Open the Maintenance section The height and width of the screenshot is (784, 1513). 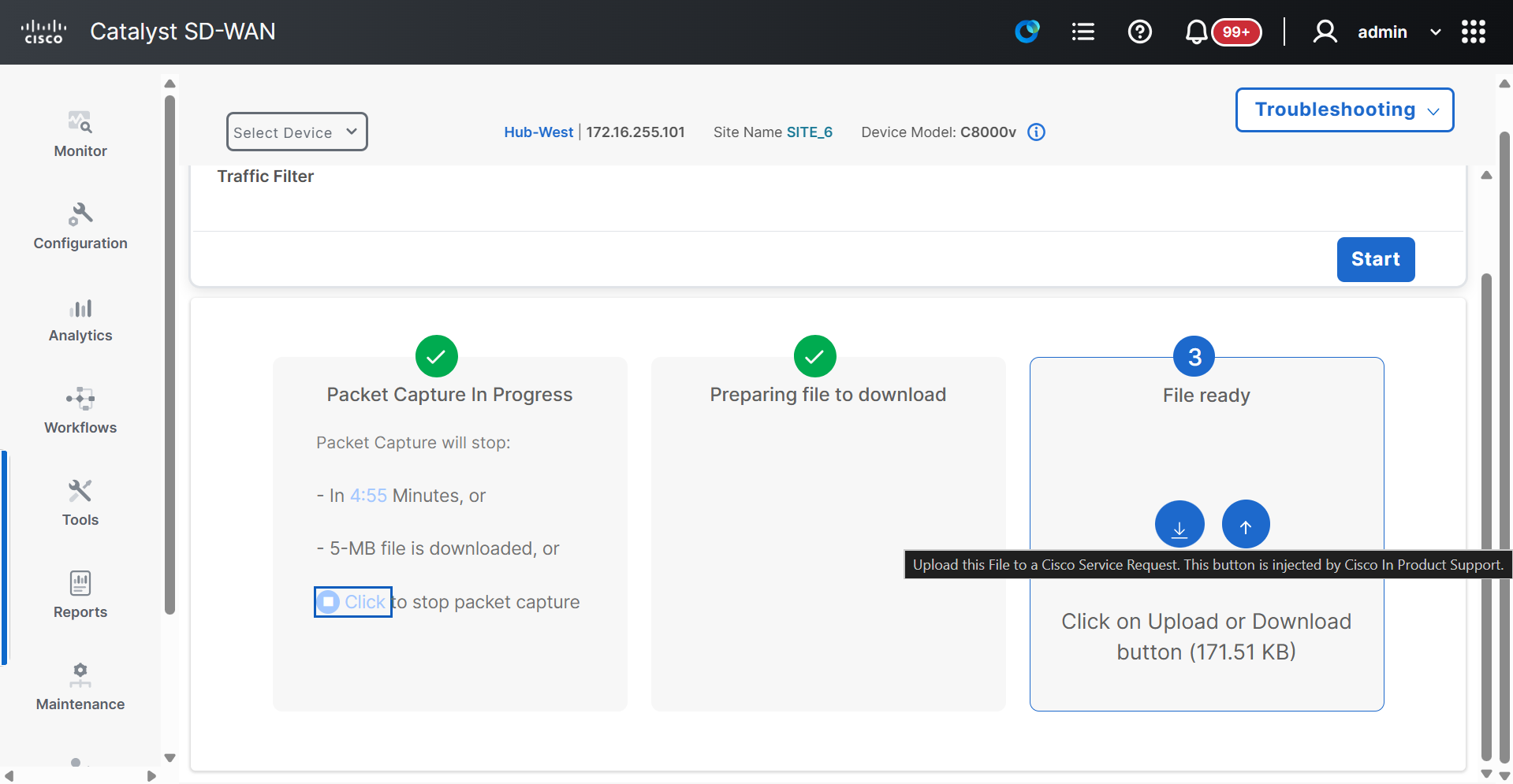click(80, 687)
